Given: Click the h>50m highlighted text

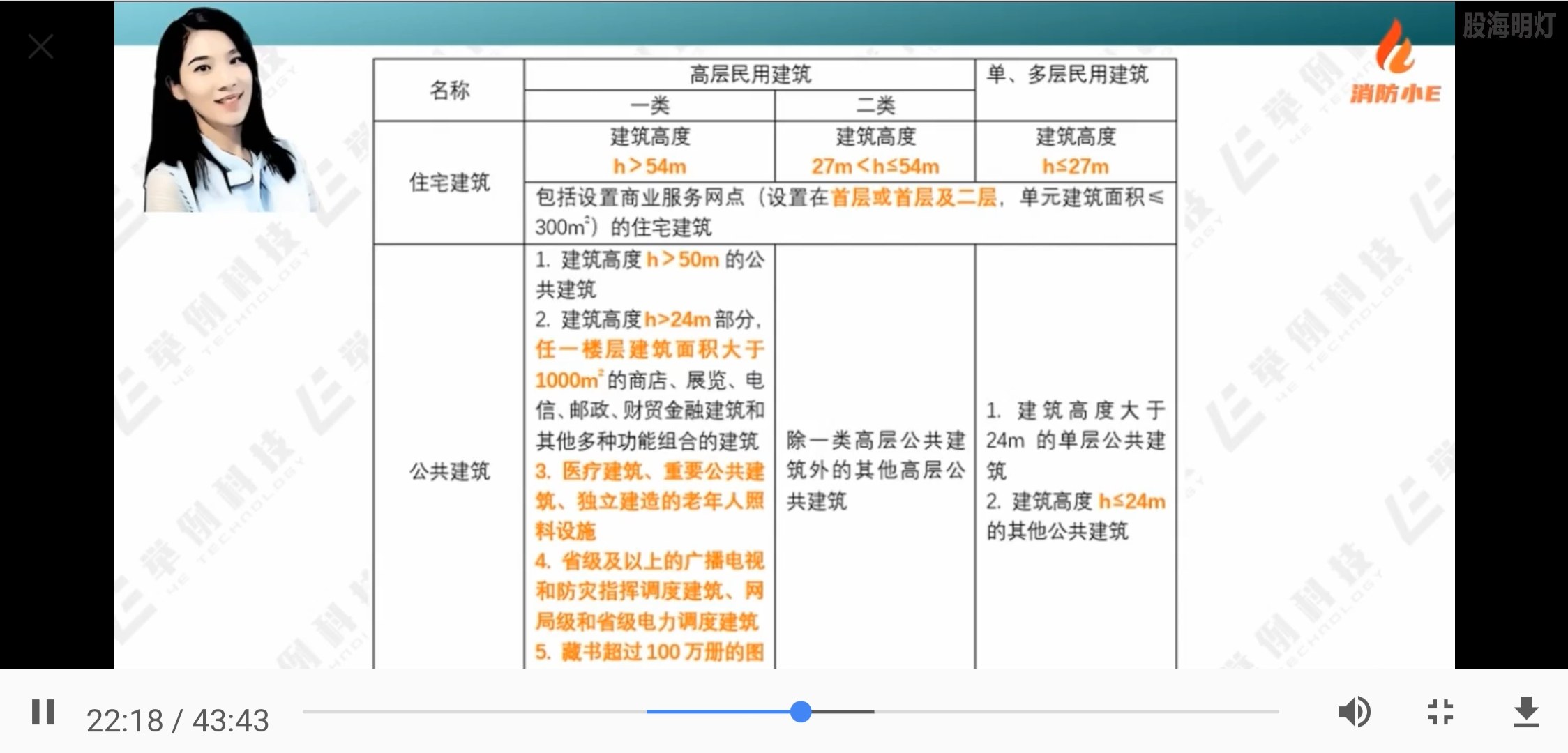Looking at the screenshot, I should [683, 259].
